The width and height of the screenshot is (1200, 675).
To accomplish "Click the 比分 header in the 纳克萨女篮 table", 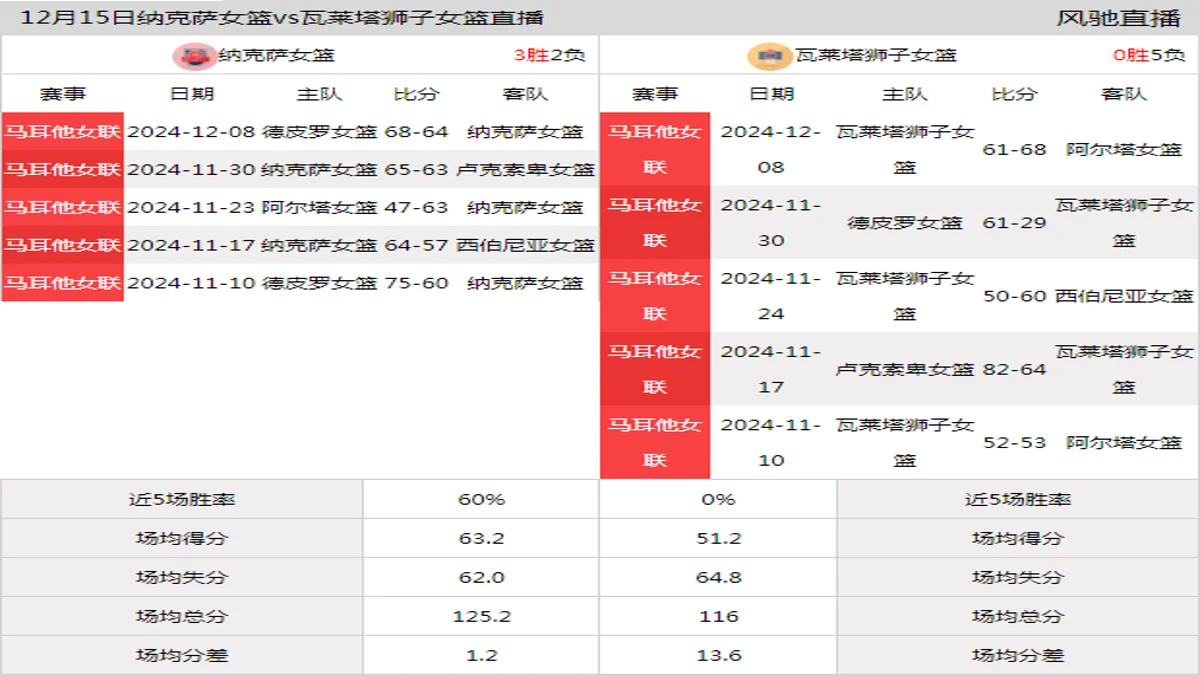I will [417, 94].
